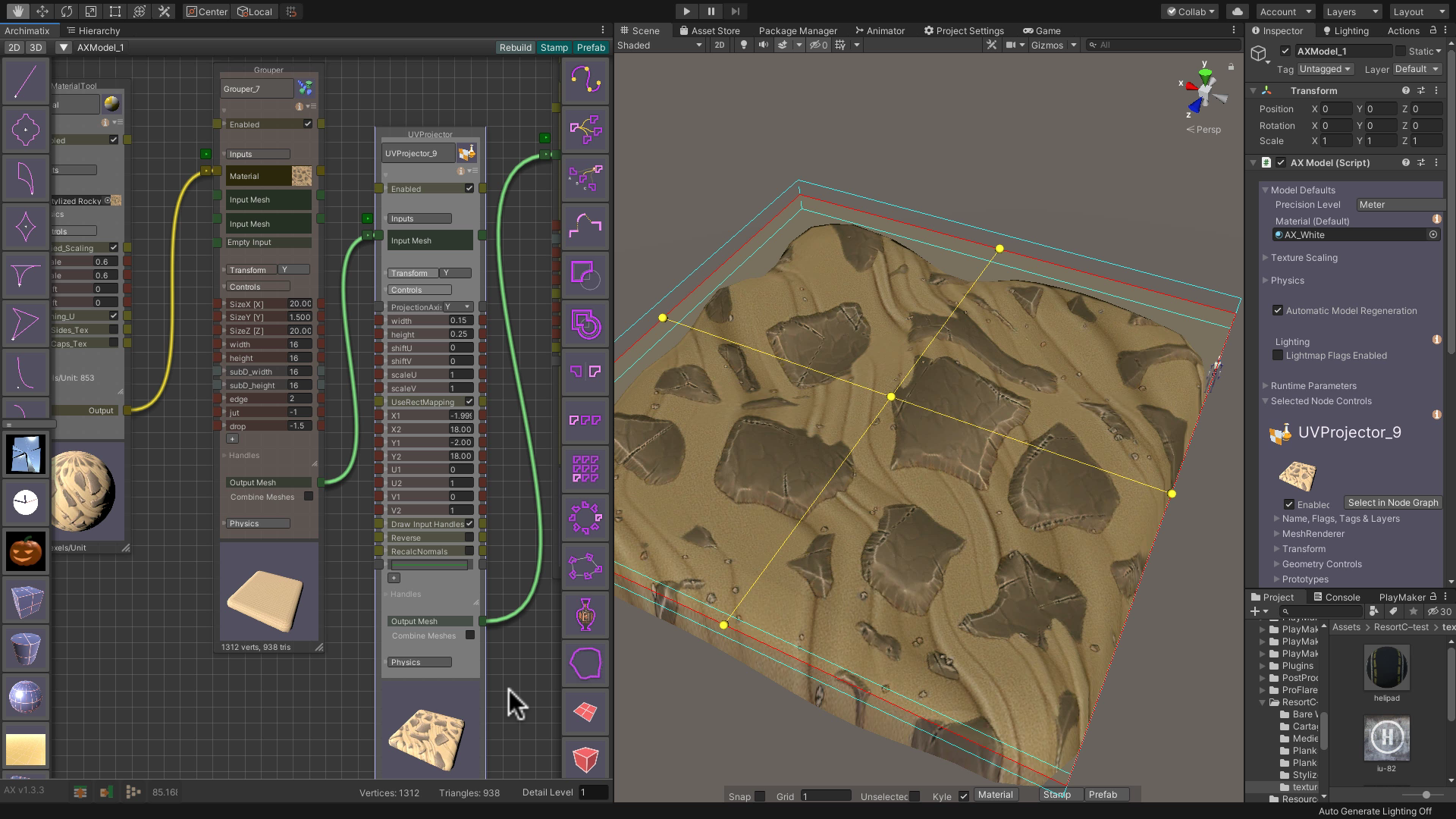
Task: Open the Layer Default dropdown
Action: click(1417, 69)
